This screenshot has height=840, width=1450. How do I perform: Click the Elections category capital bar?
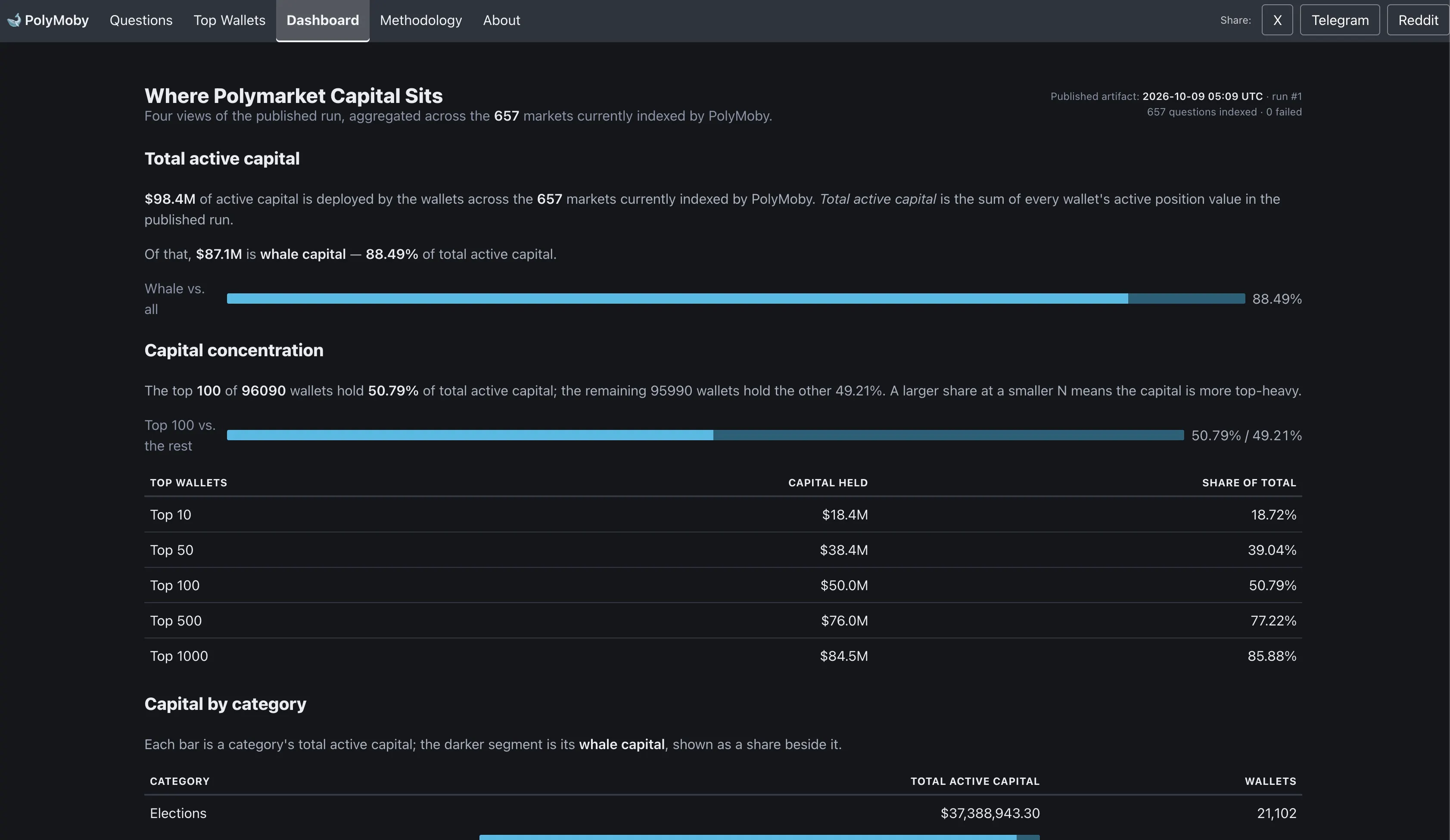click(759, 837)
